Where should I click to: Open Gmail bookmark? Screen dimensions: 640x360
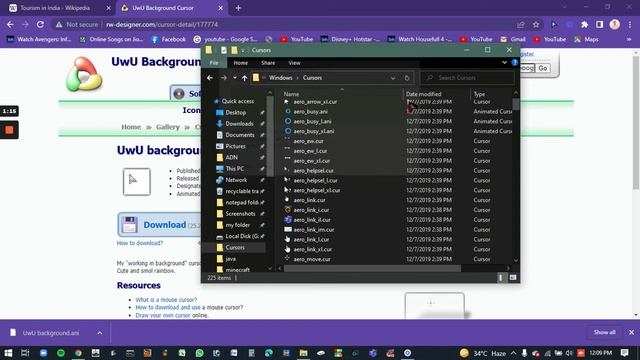pos(513,40)
